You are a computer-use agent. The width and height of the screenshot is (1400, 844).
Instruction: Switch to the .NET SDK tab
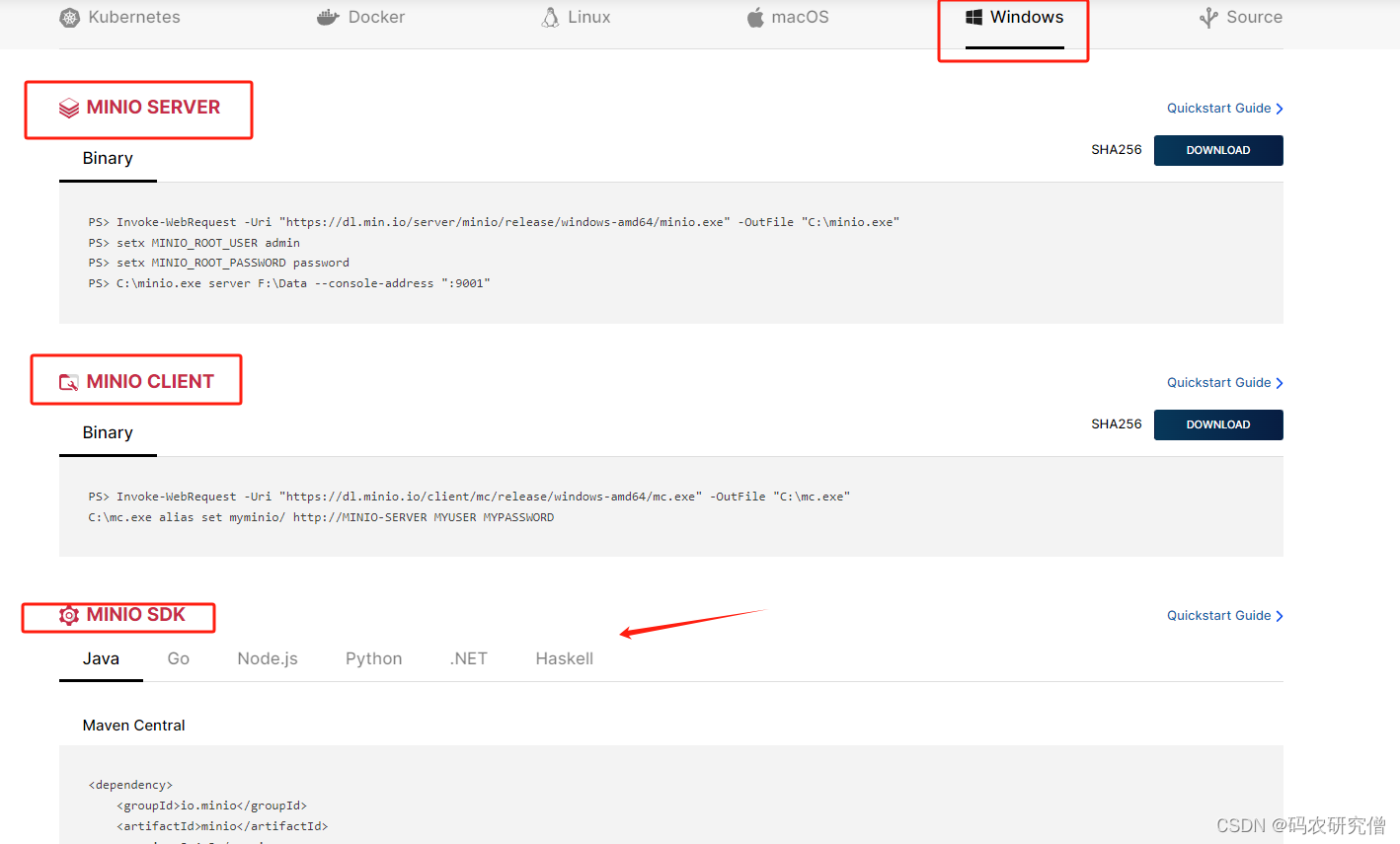[469, 659]
